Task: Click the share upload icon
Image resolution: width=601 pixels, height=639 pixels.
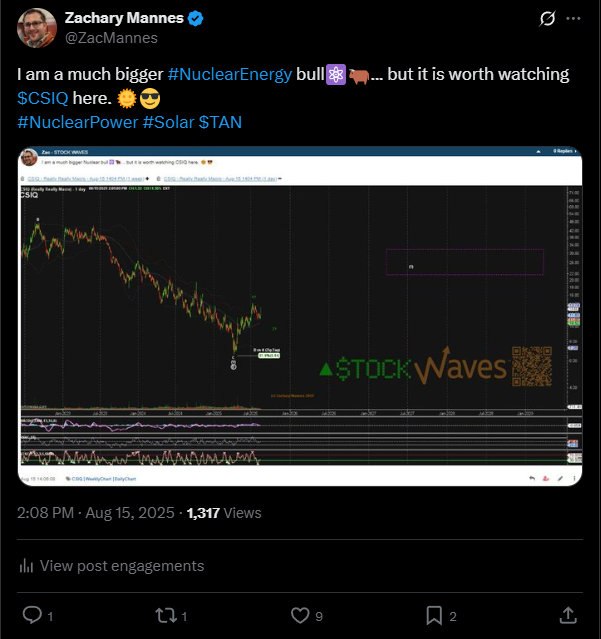Action: click(568, 615)
